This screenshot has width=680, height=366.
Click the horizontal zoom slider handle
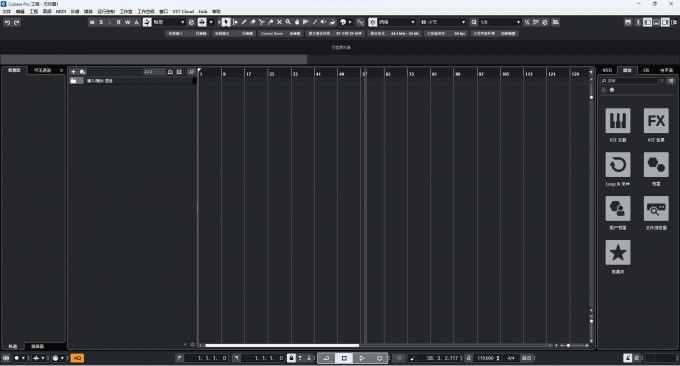pyautogui.click(x=568, y=346)
